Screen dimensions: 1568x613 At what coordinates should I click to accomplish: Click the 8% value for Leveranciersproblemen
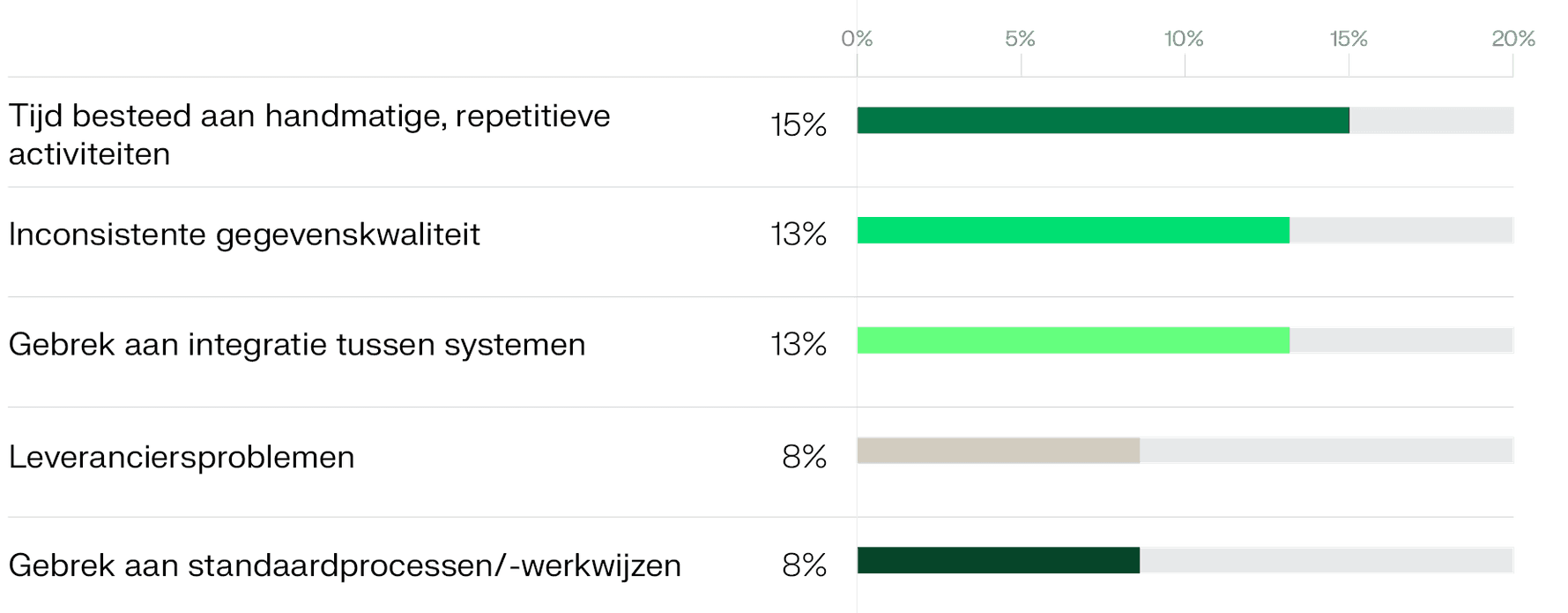click(x=804, y=457)
